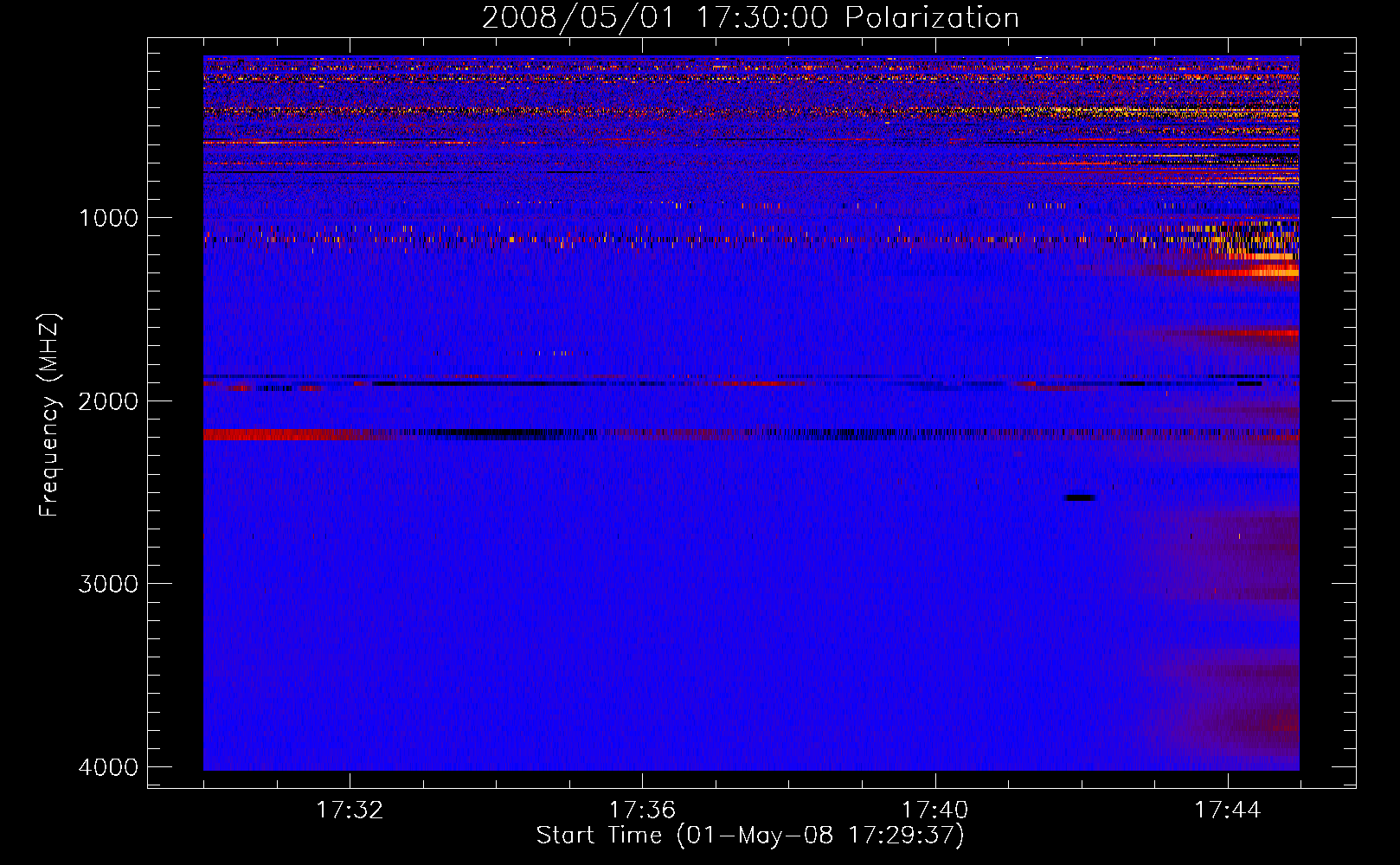Select the 'Frequency (MHZ)' y-axis label

coord(49,415)
